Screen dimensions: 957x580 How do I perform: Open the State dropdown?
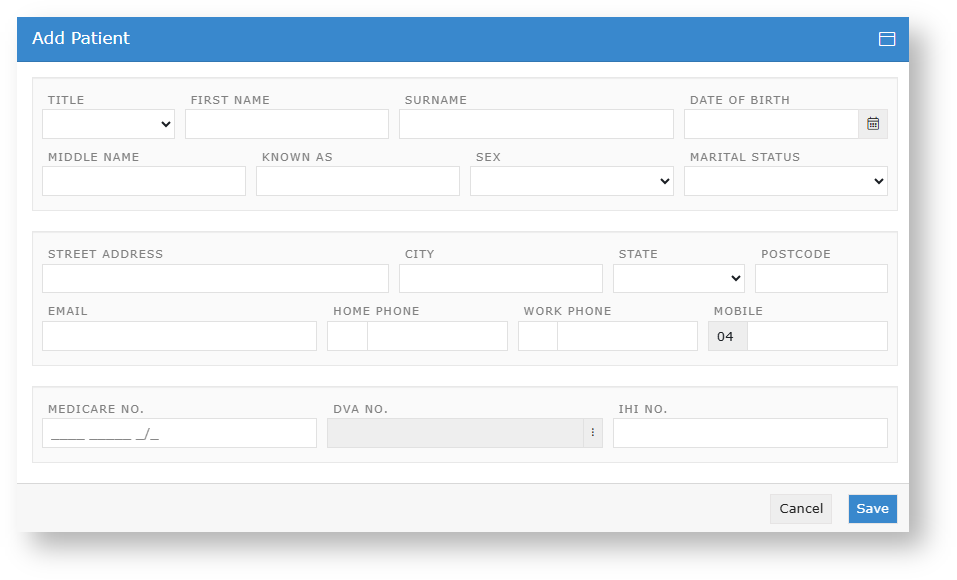click(x=678, y=278)
